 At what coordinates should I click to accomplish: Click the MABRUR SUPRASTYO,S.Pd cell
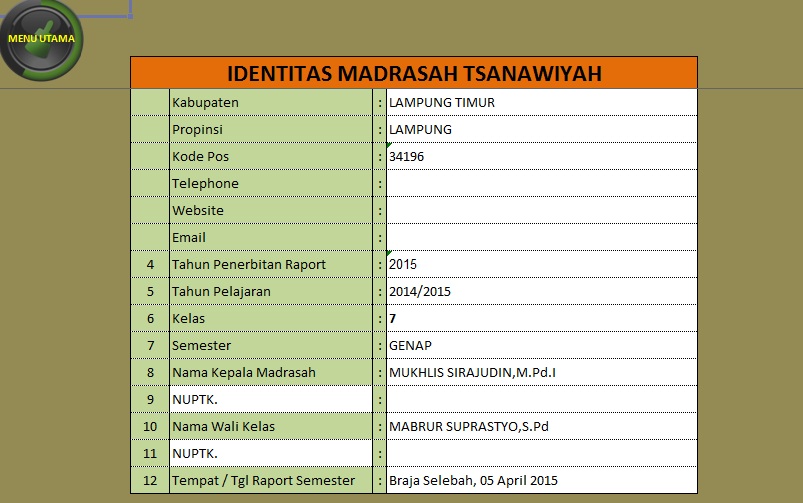[542, 427]
